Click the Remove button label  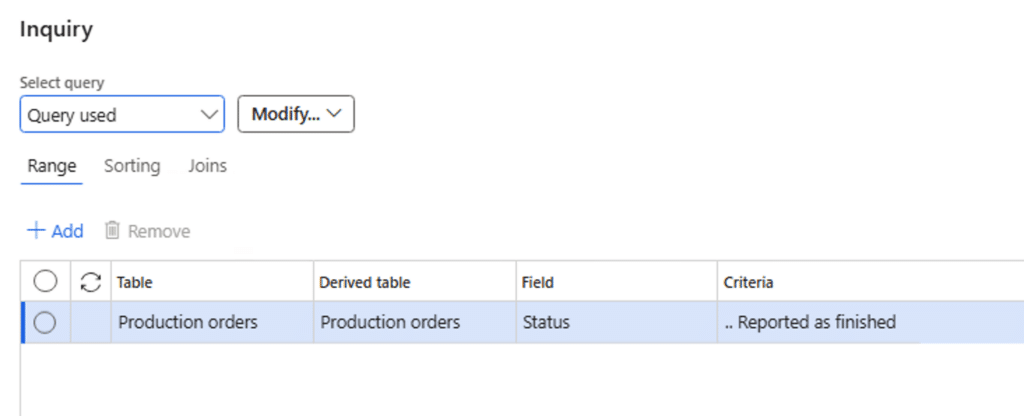[x=159, y=231]
